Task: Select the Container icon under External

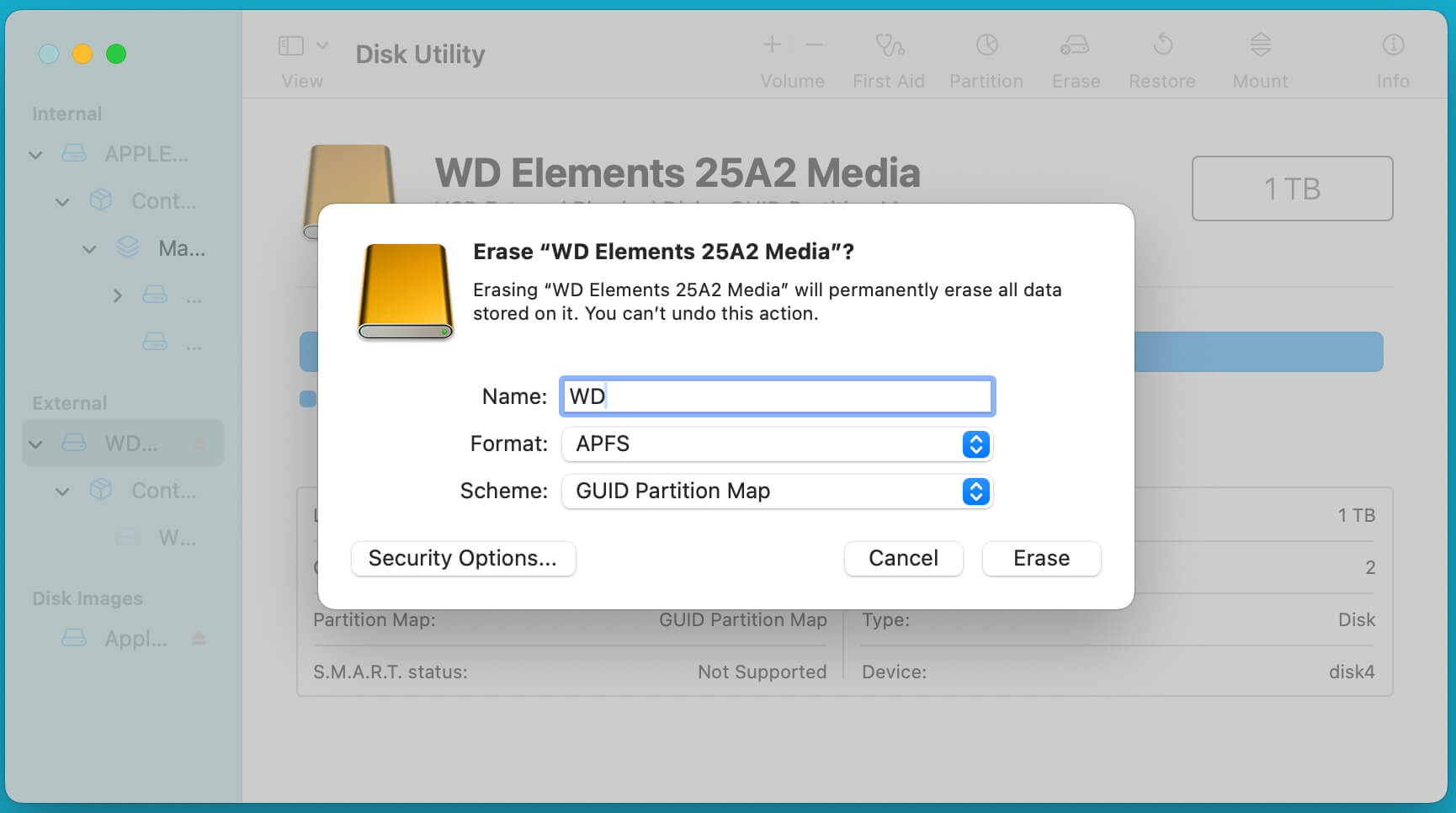Action: (101, 490)
